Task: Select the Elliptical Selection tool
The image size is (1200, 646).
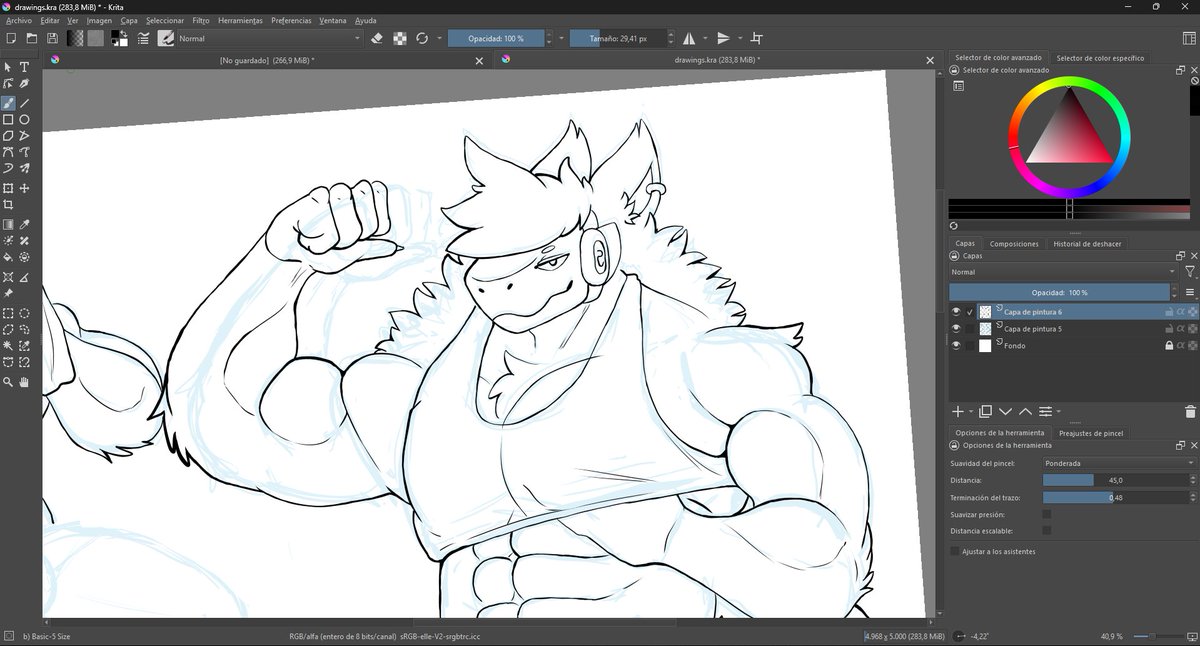Action: pyautogui.click(x=24, y=313)
